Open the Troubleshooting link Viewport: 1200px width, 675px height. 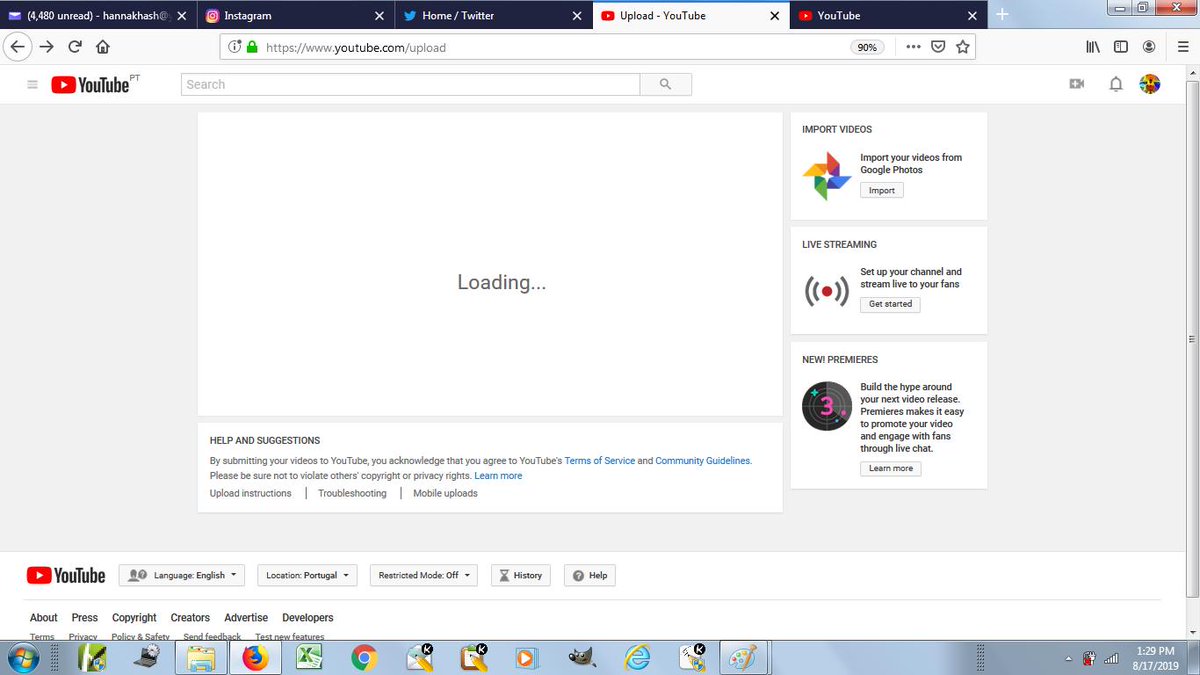(352, 493)
